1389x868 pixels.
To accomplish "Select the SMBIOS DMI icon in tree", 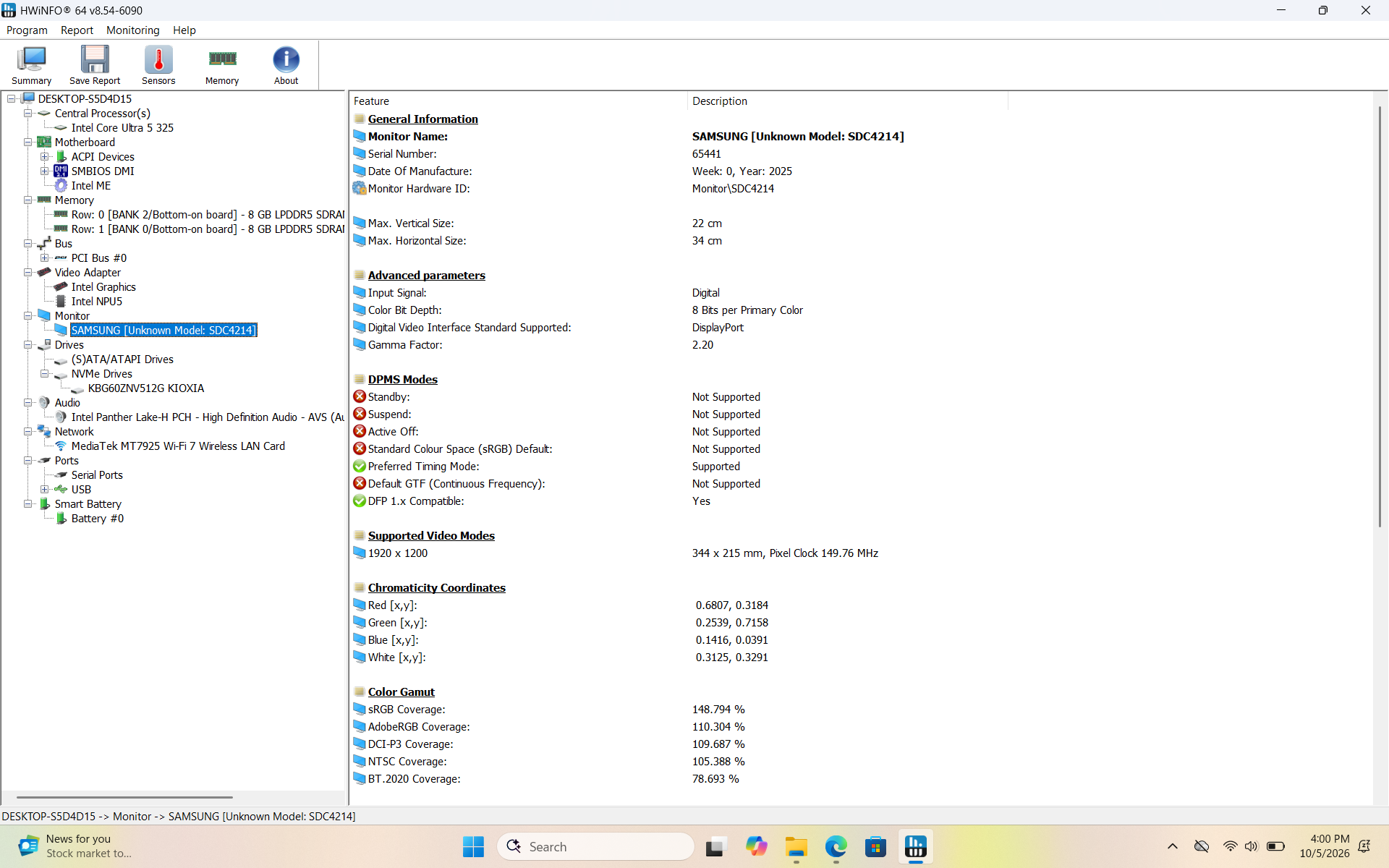I will point(61,171).
